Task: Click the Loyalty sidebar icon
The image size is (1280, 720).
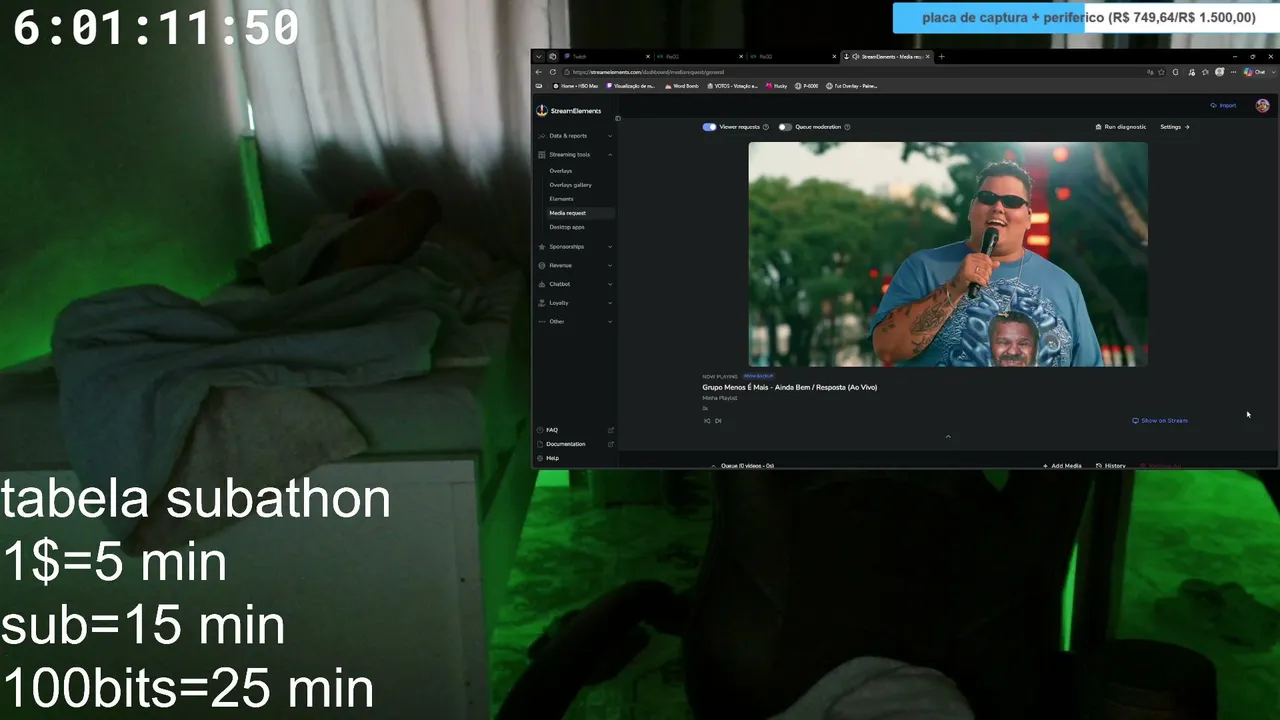Action: pos(542,303)
